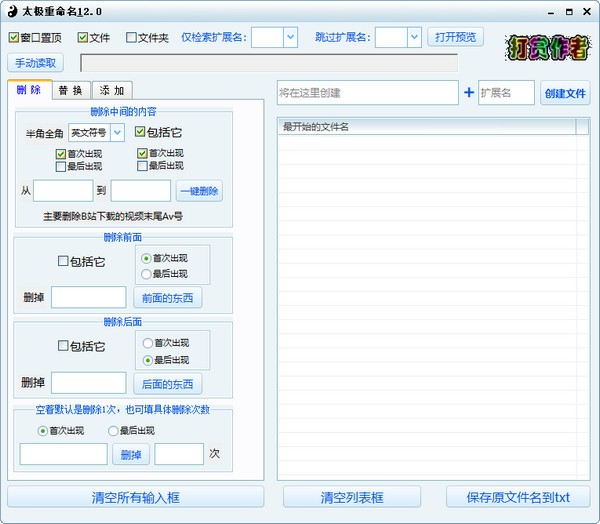
Task: Open the 英文符号 combo box
Action: coord(117,132)
